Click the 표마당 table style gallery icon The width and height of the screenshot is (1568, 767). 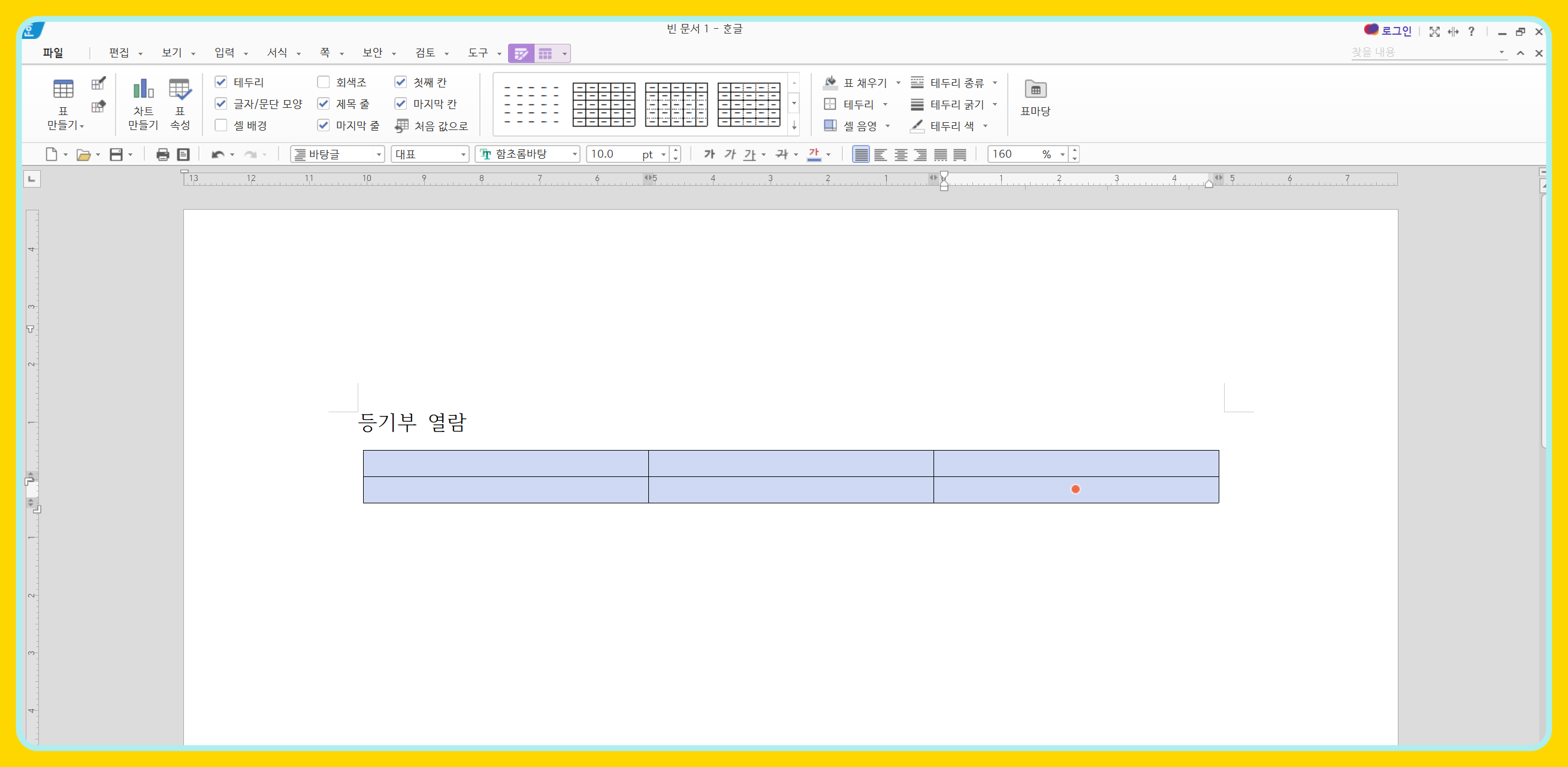click(1035, 98)
